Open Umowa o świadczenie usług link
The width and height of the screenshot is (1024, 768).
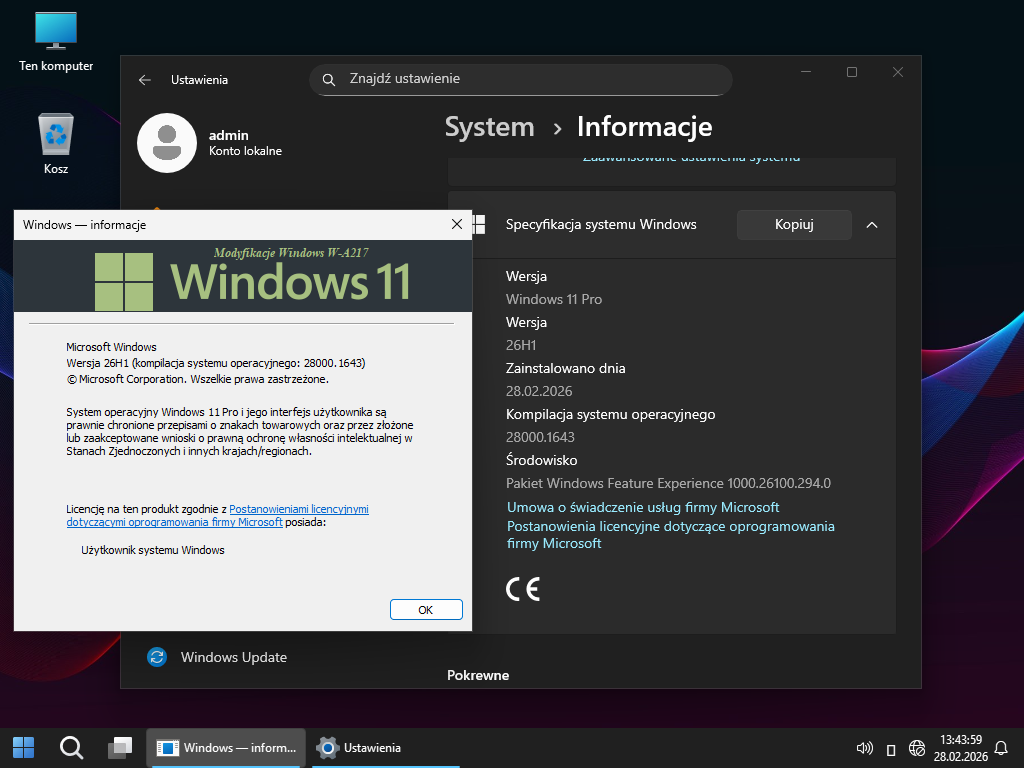click(642, 507)
